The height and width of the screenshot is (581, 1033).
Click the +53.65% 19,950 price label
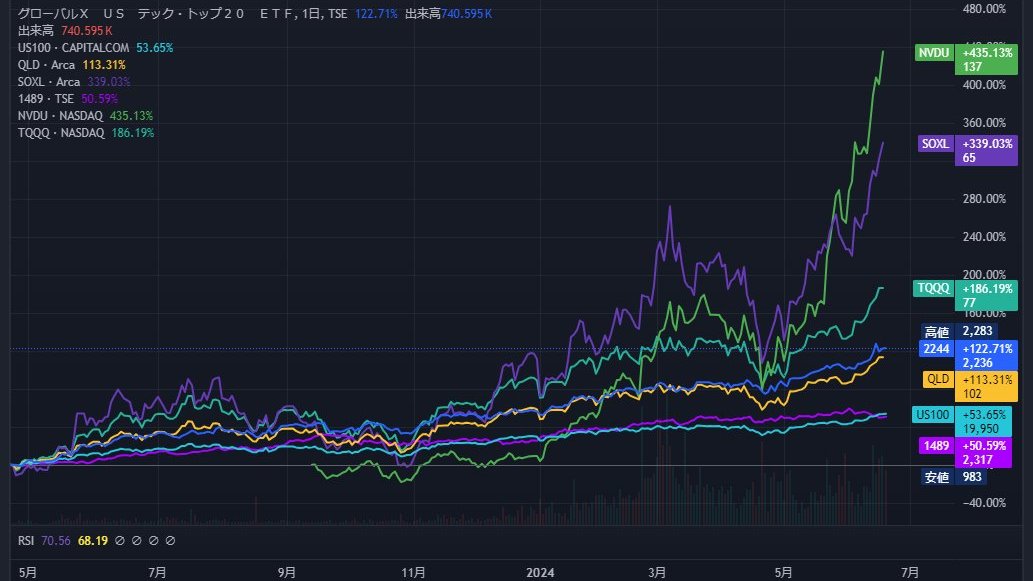click(983, 422)
